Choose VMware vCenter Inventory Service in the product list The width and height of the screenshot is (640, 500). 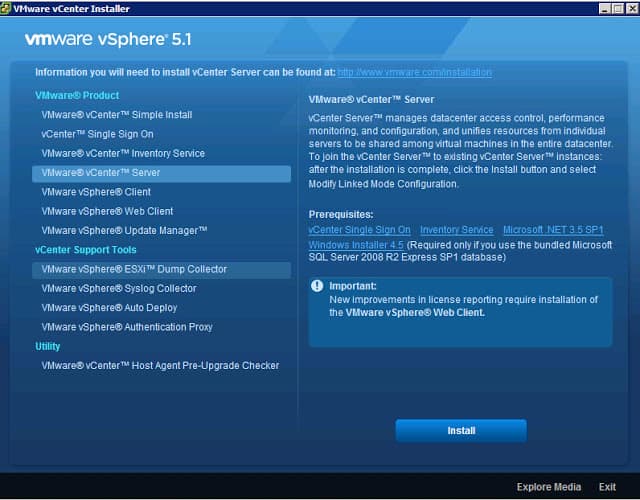[123, 153]
